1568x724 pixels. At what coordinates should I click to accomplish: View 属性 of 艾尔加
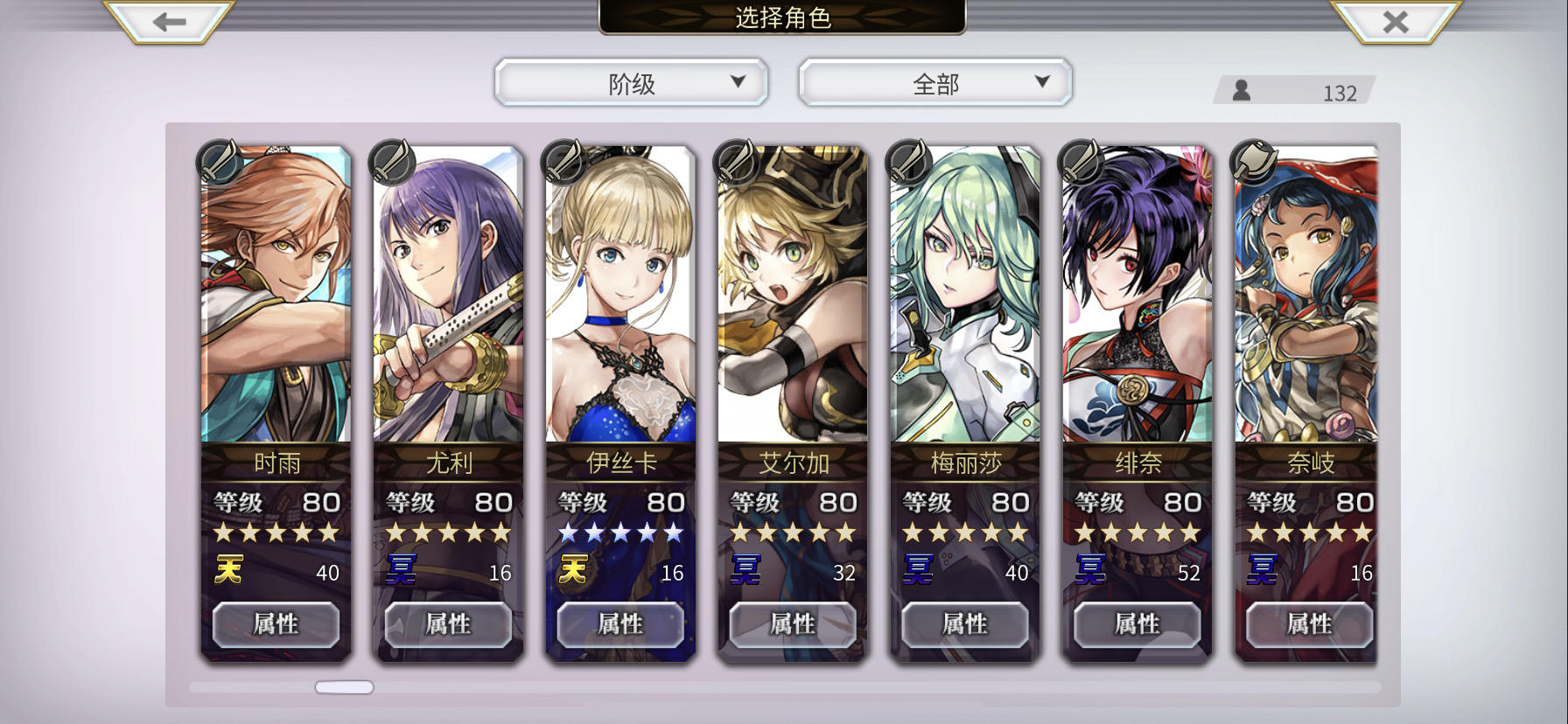pos(793,624)
